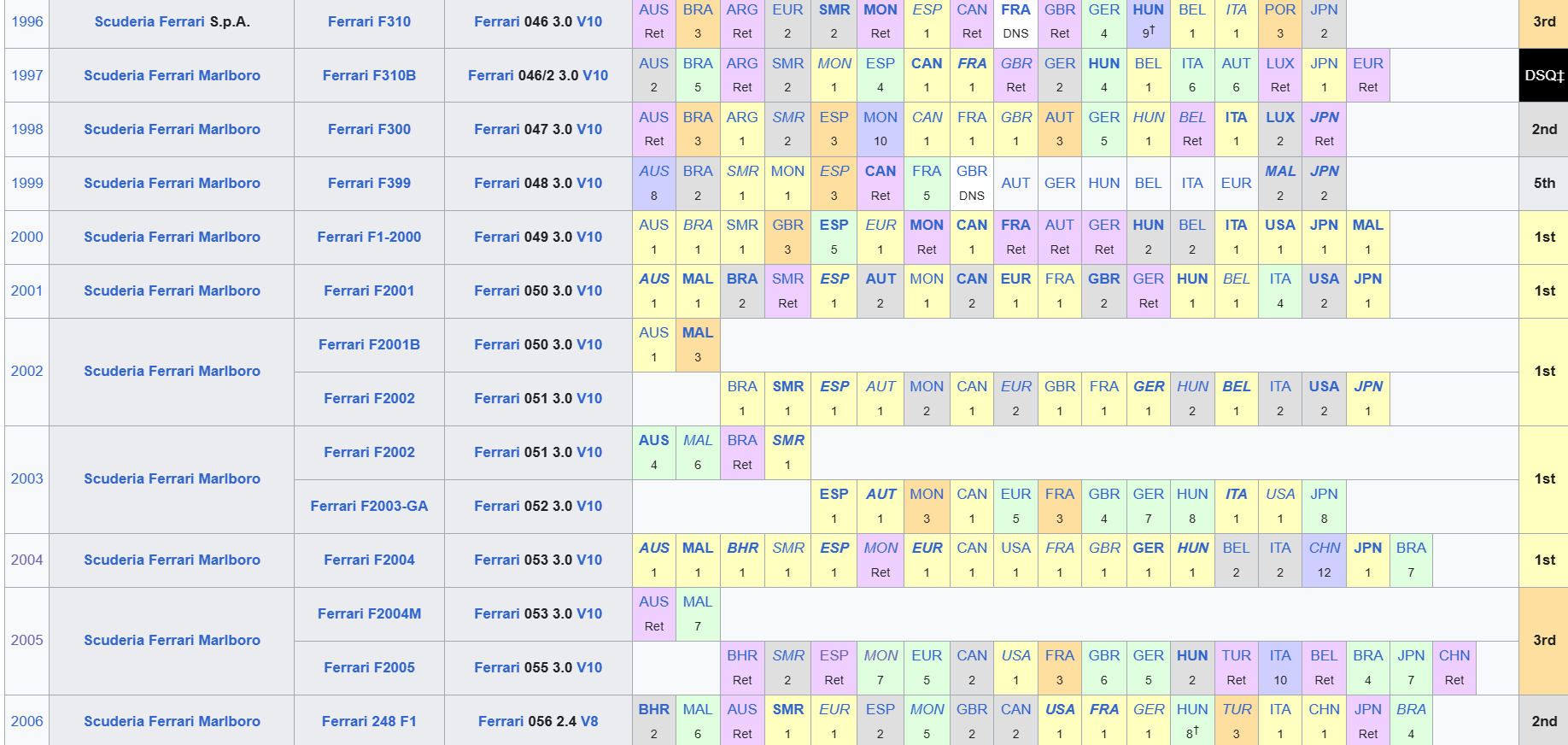The height and width of the screenshot is (745, 1568).
Task: Click the Ferrari 046 3.0 V10 engine
Action: tap(538, 21)
